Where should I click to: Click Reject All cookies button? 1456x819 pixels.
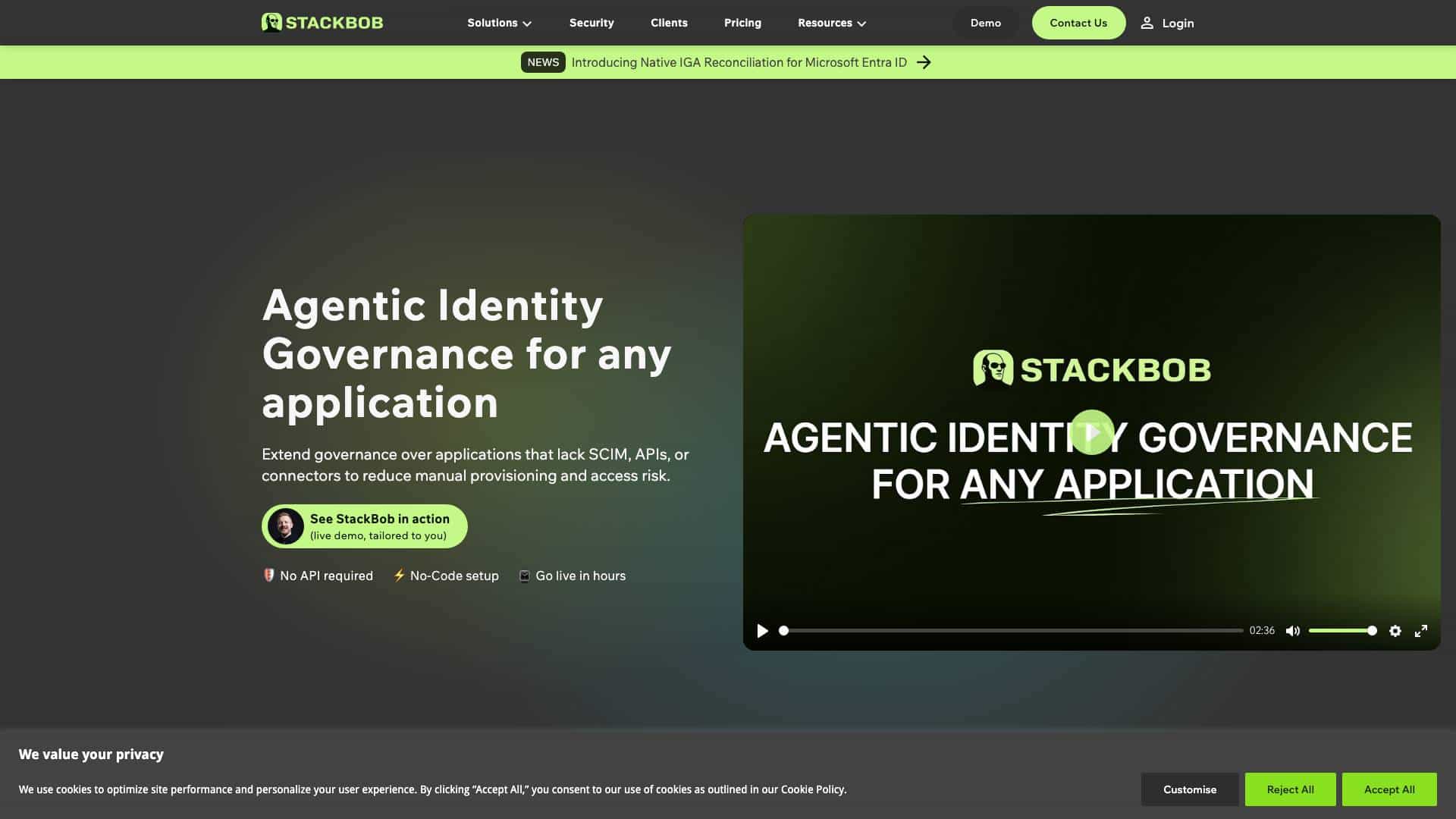[1290, 789]
